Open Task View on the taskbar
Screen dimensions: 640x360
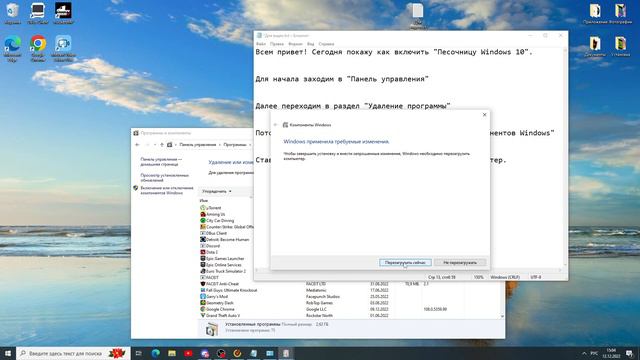pos(139,353)
